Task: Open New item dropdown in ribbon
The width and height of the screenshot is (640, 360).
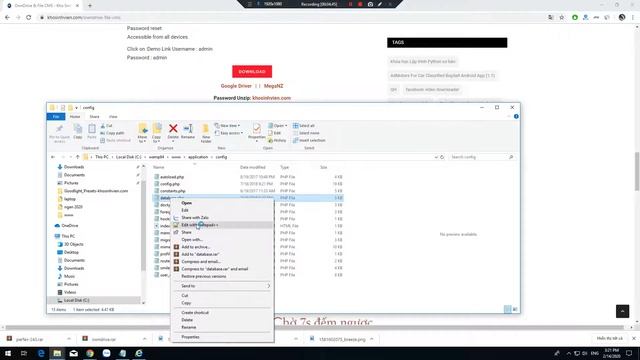Action: [x=227, y=126]
